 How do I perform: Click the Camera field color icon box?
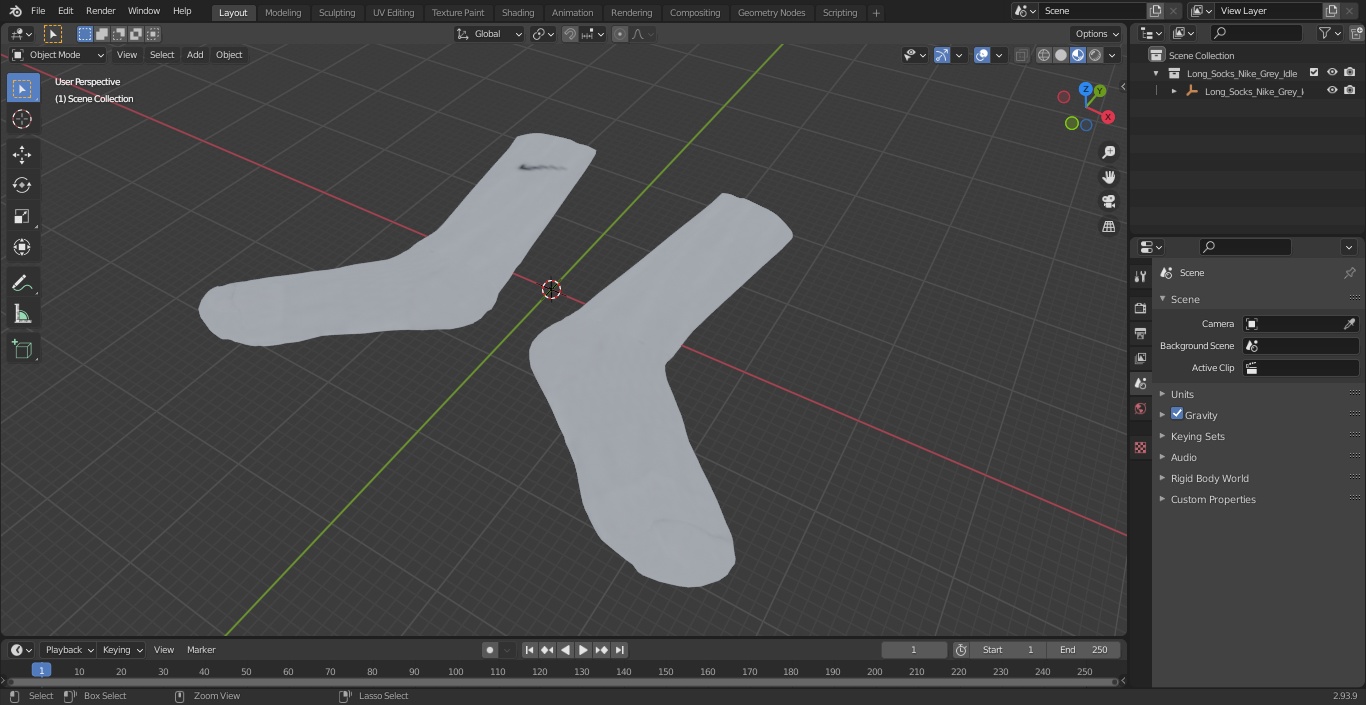pos(1251,324)
